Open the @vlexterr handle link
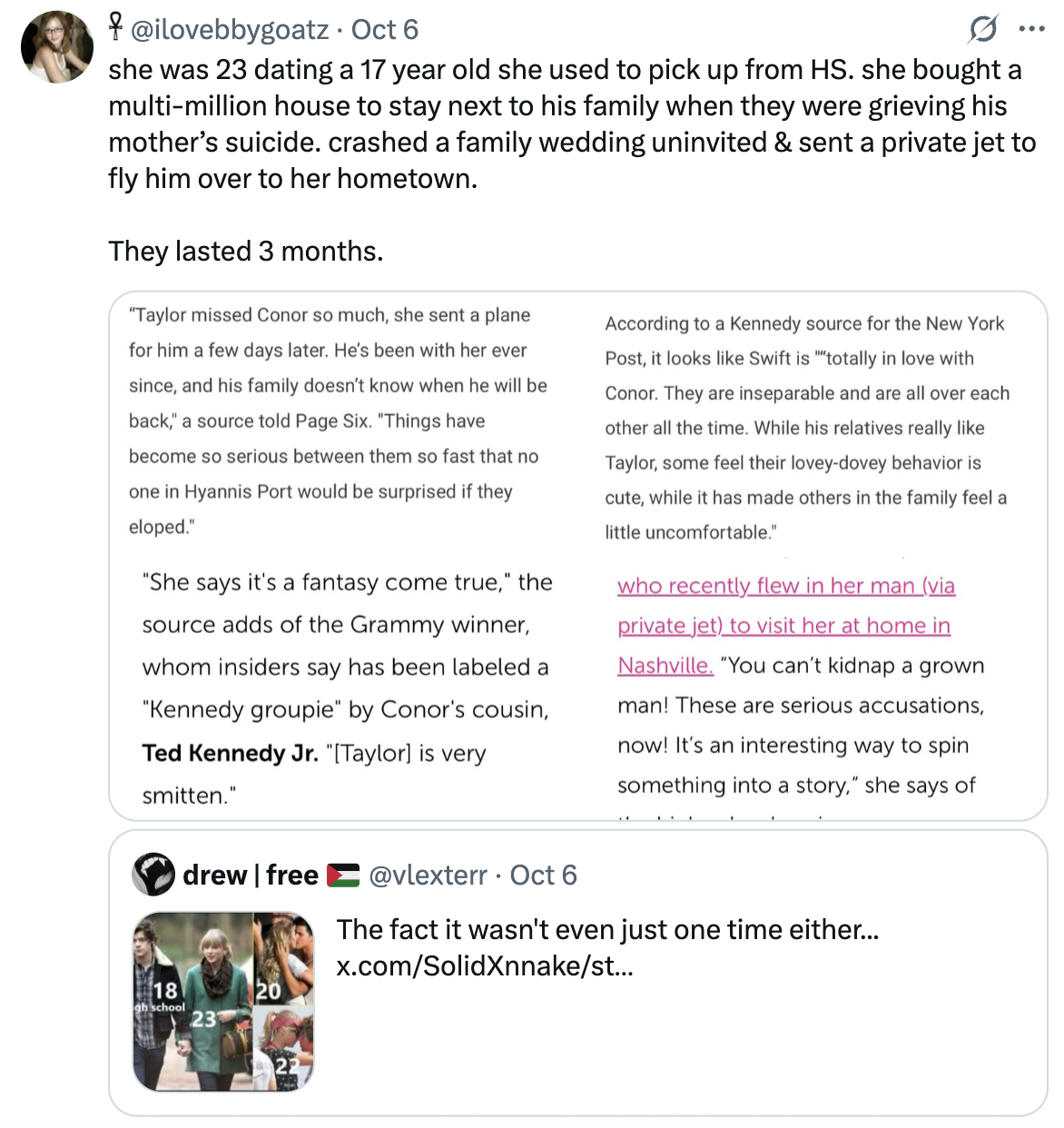1064x1128 pixels. 428,875
